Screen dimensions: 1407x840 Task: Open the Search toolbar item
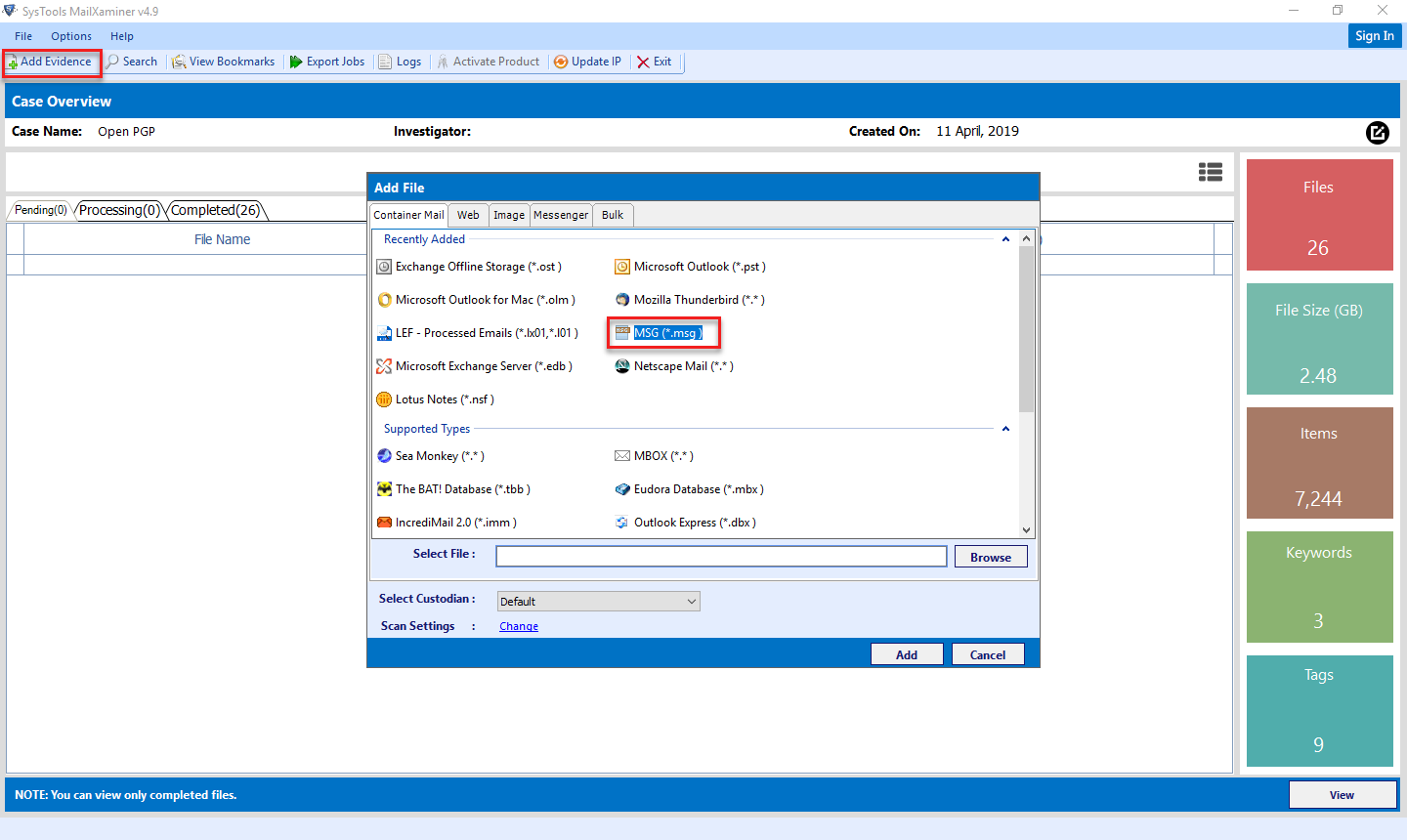tap(132, 62)
